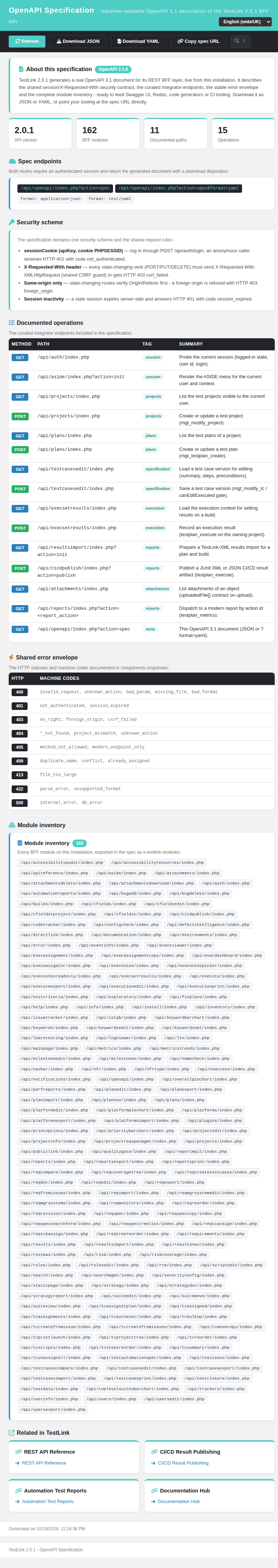
Task: Select the internal_error, db_error machine codes
Action: tap(71, 803)
